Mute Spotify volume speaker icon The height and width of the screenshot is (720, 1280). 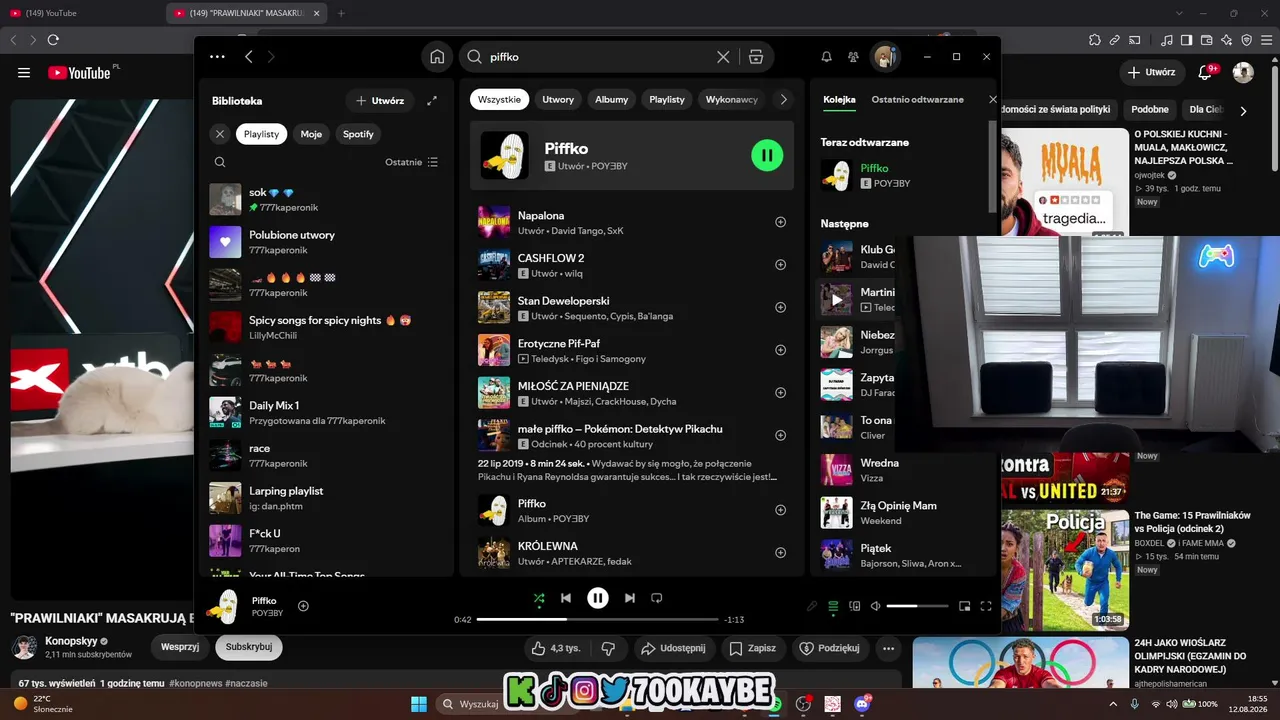tap(876, 606)
